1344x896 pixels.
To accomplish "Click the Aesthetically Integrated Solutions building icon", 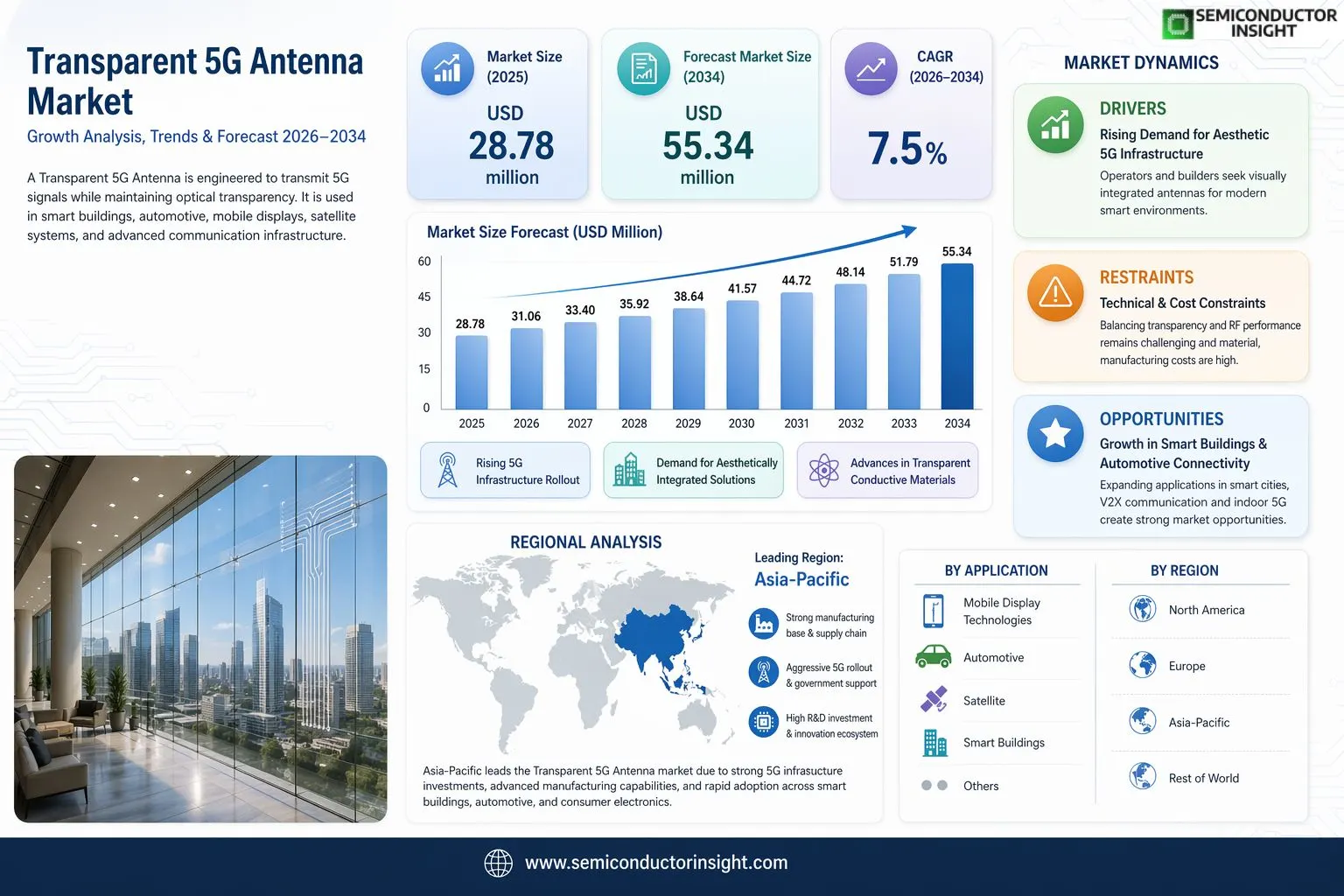I will [629, 471].
